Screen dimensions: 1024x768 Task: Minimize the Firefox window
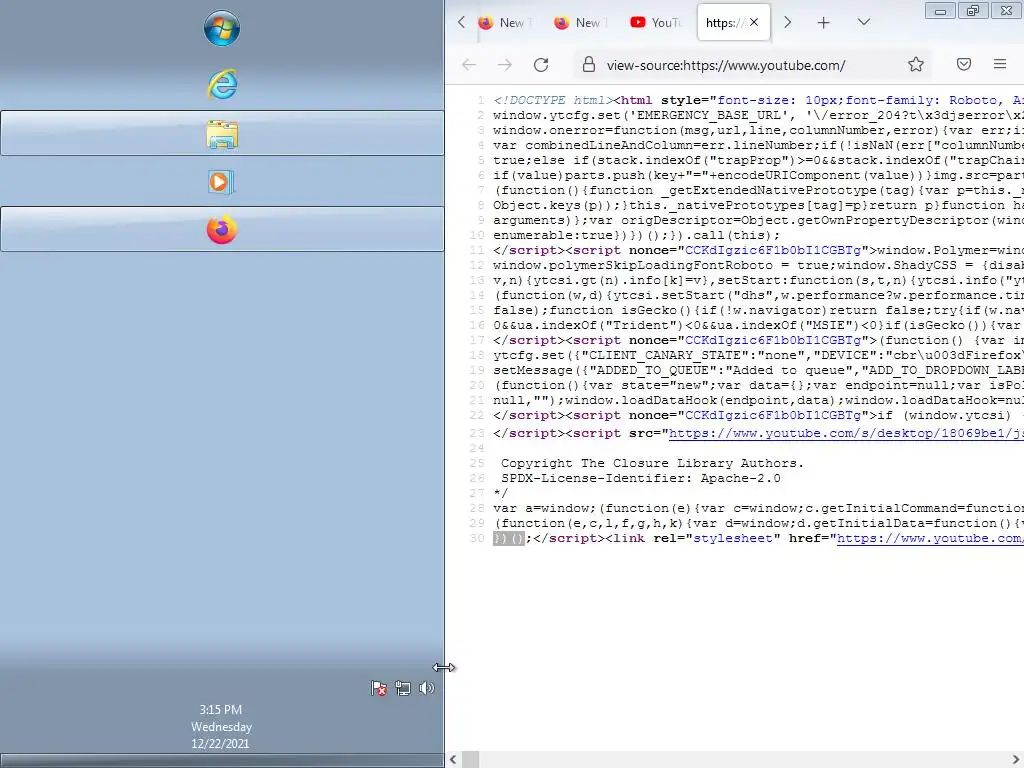[940, 10]
